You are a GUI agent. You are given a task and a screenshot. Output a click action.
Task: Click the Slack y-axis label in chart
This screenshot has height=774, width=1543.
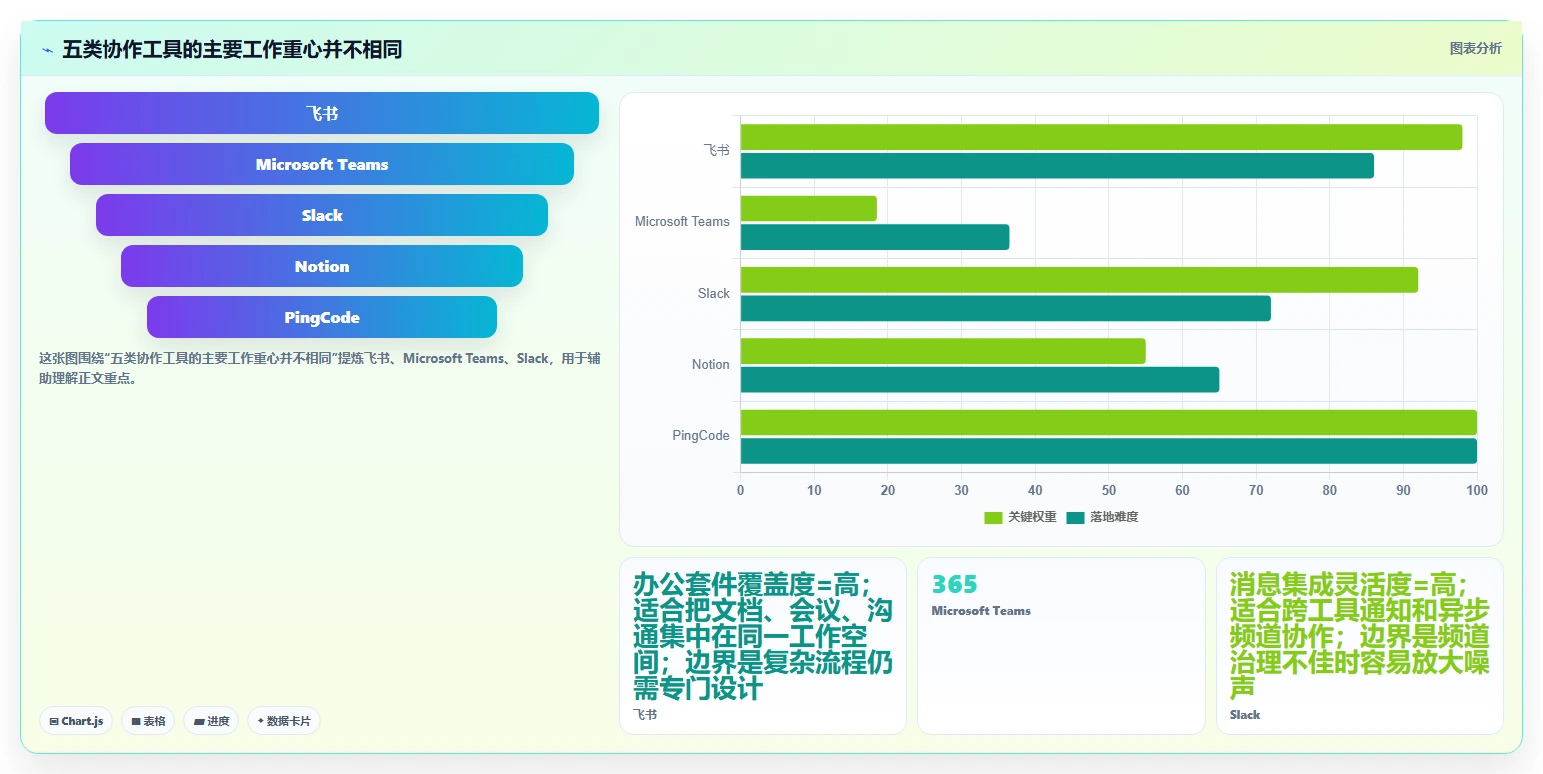(714, 293)
